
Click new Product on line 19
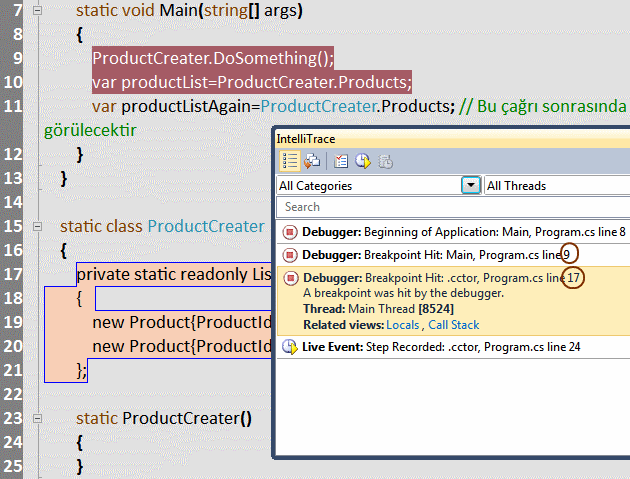(143, 322)
